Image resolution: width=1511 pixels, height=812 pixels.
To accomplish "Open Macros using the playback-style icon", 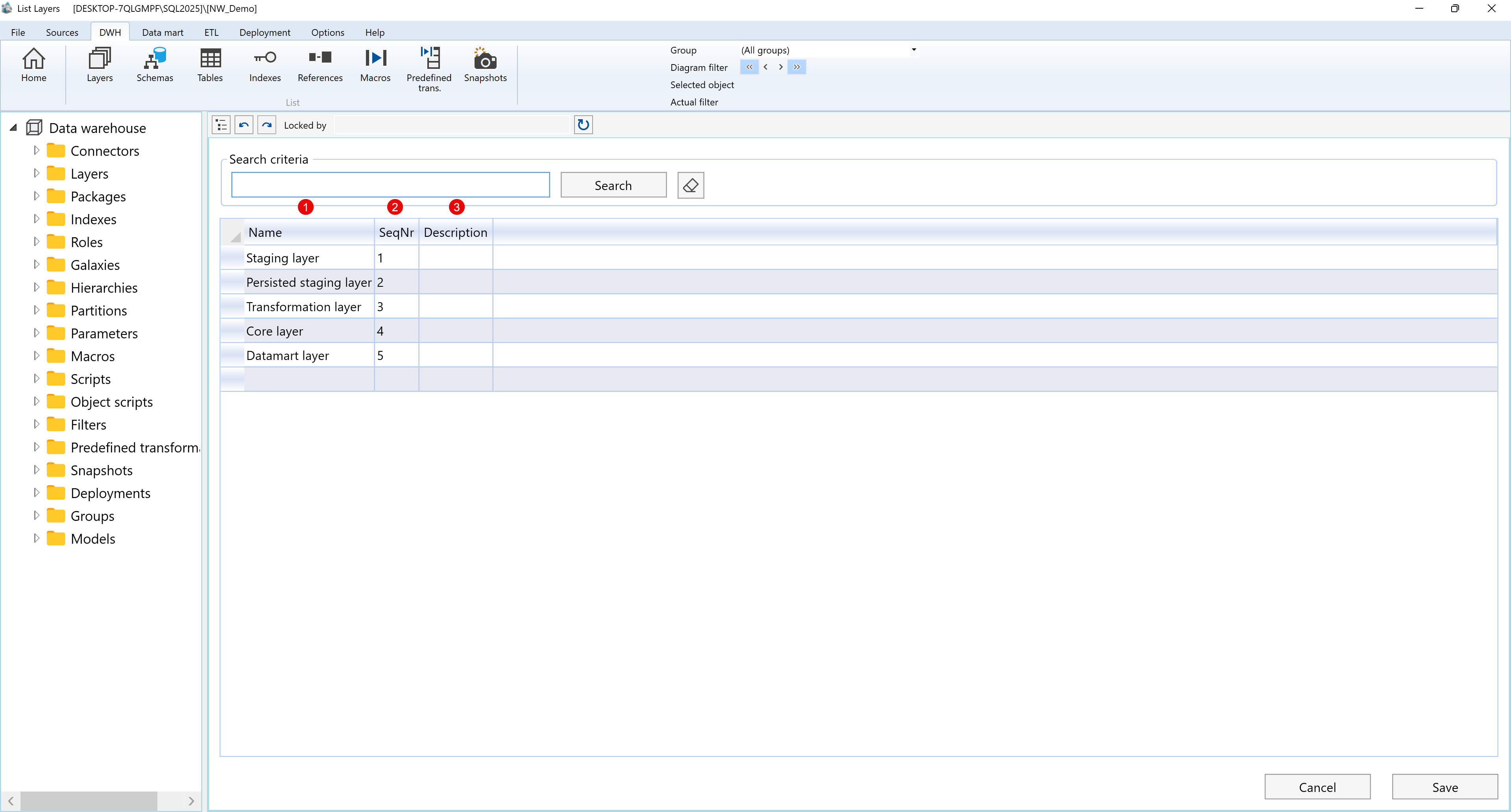I will [375, 66].
